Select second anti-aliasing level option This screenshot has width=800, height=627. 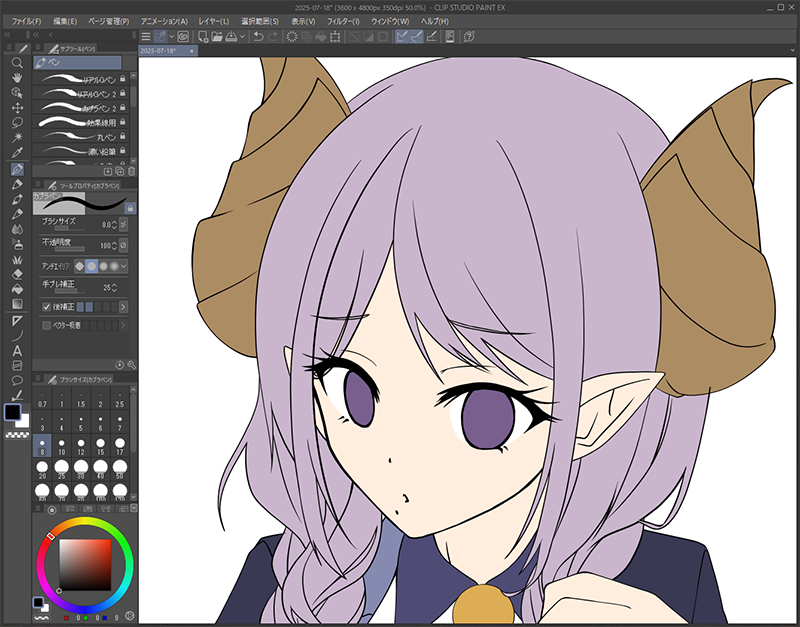[91, 266]
